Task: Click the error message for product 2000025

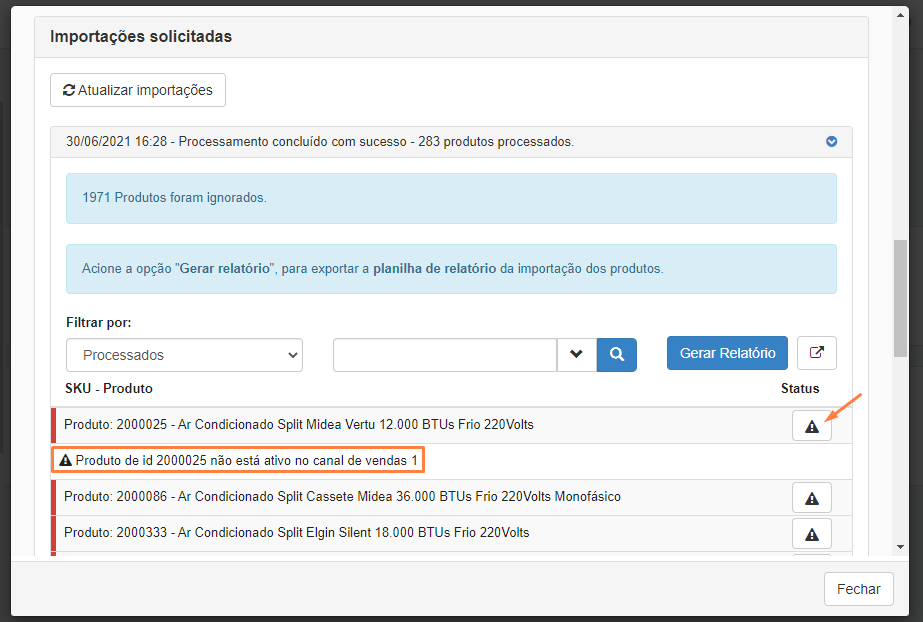Action: point(238,461)
